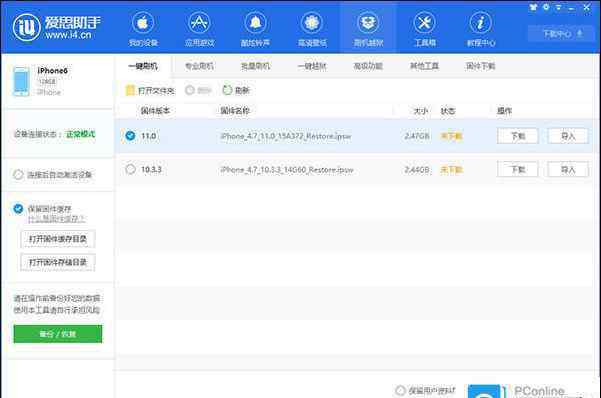
Task: Select the retain user data option
Action: pos(400,391)
